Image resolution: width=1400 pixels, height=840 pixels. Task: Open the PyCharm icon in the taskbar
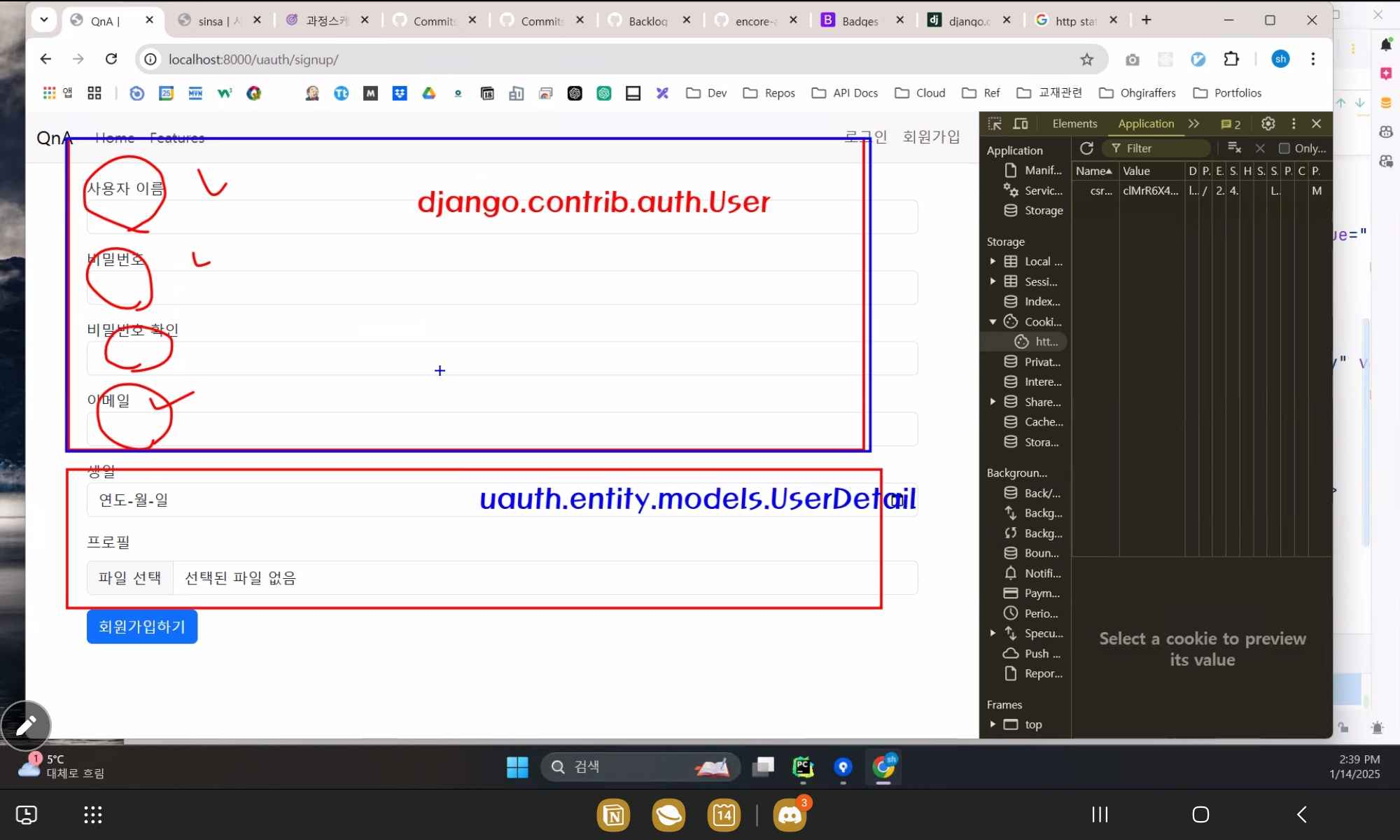[x=803, y=767]
